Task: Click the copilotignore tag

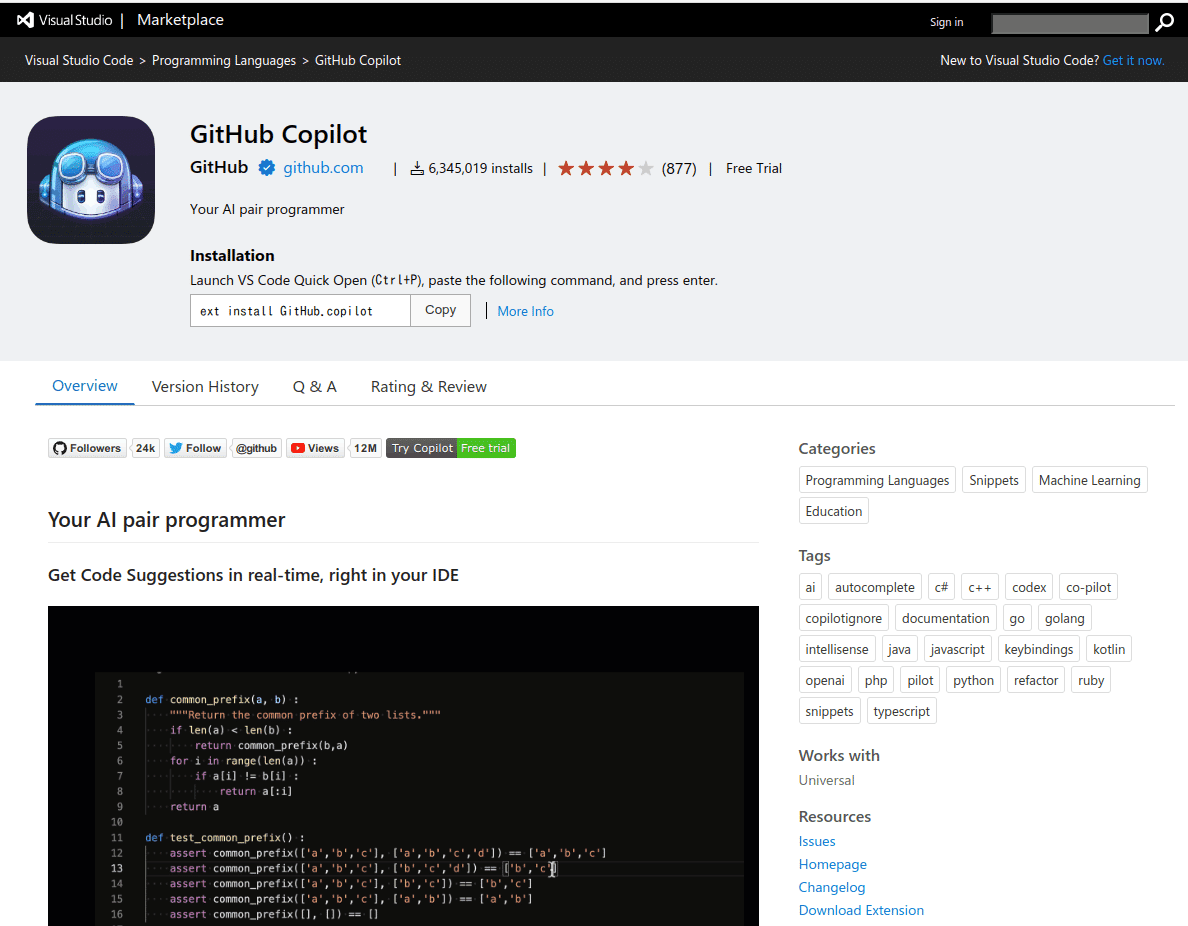Action: pyautogui.click(x=843, y=618)
